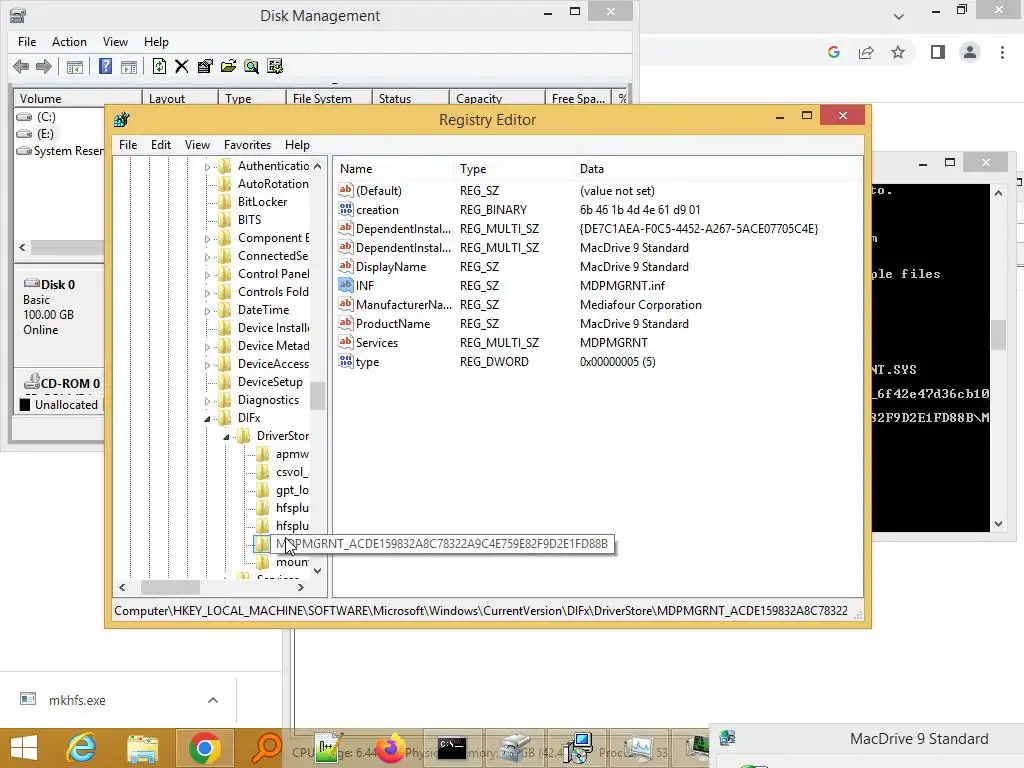Collapse the DriverStore registry key
The width and height of the screenshot is (1024, 768).
[226, 437]
